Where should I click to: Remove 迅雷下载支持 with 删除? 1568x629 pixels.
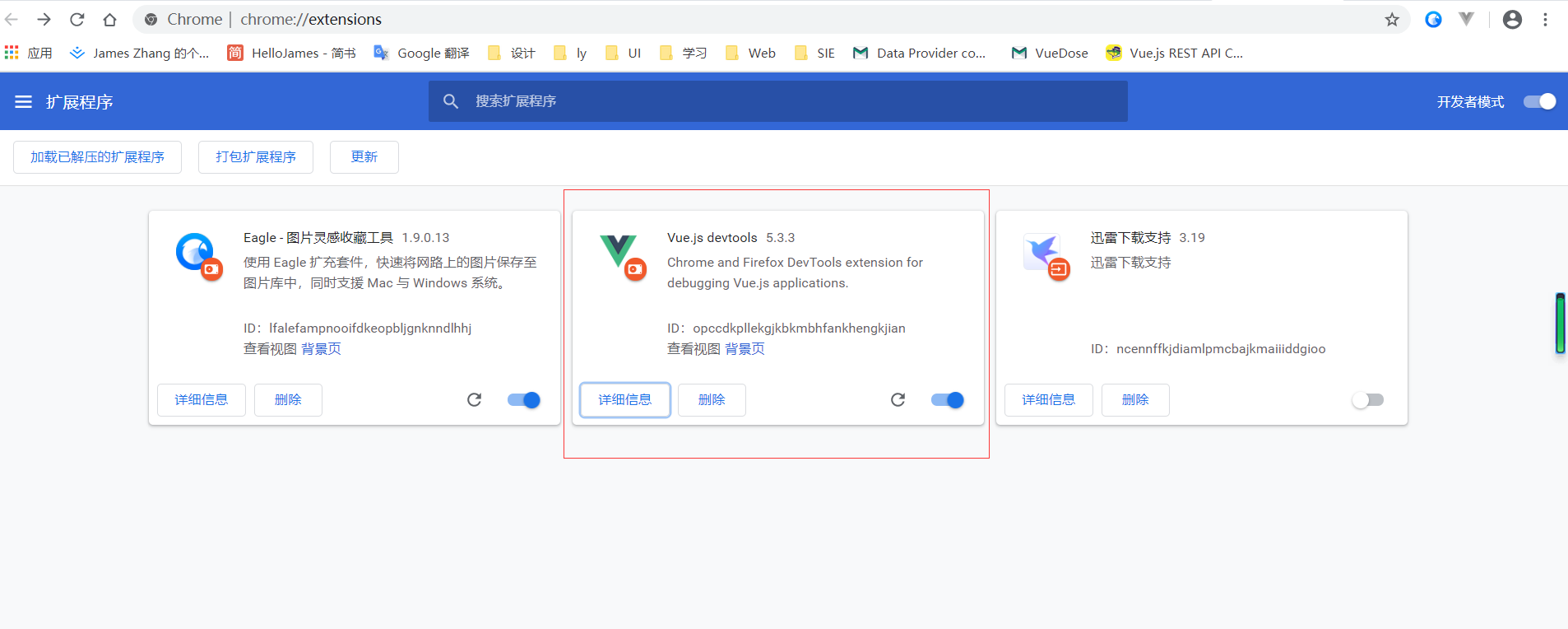(x=1135, y=400)
